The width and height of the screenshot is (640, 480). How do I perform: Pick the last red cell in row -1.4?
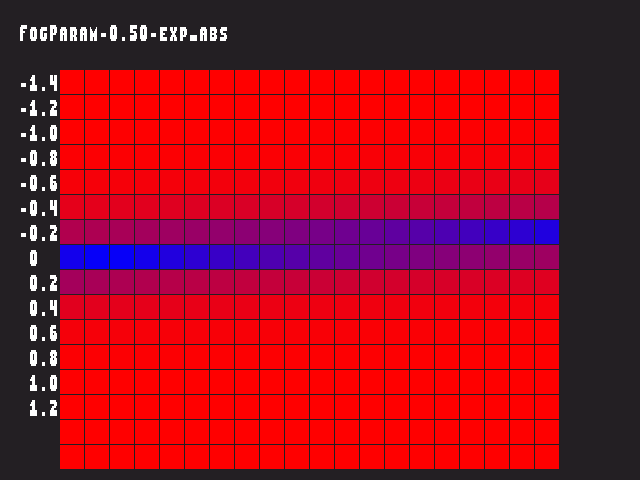[x=547, y=82]
